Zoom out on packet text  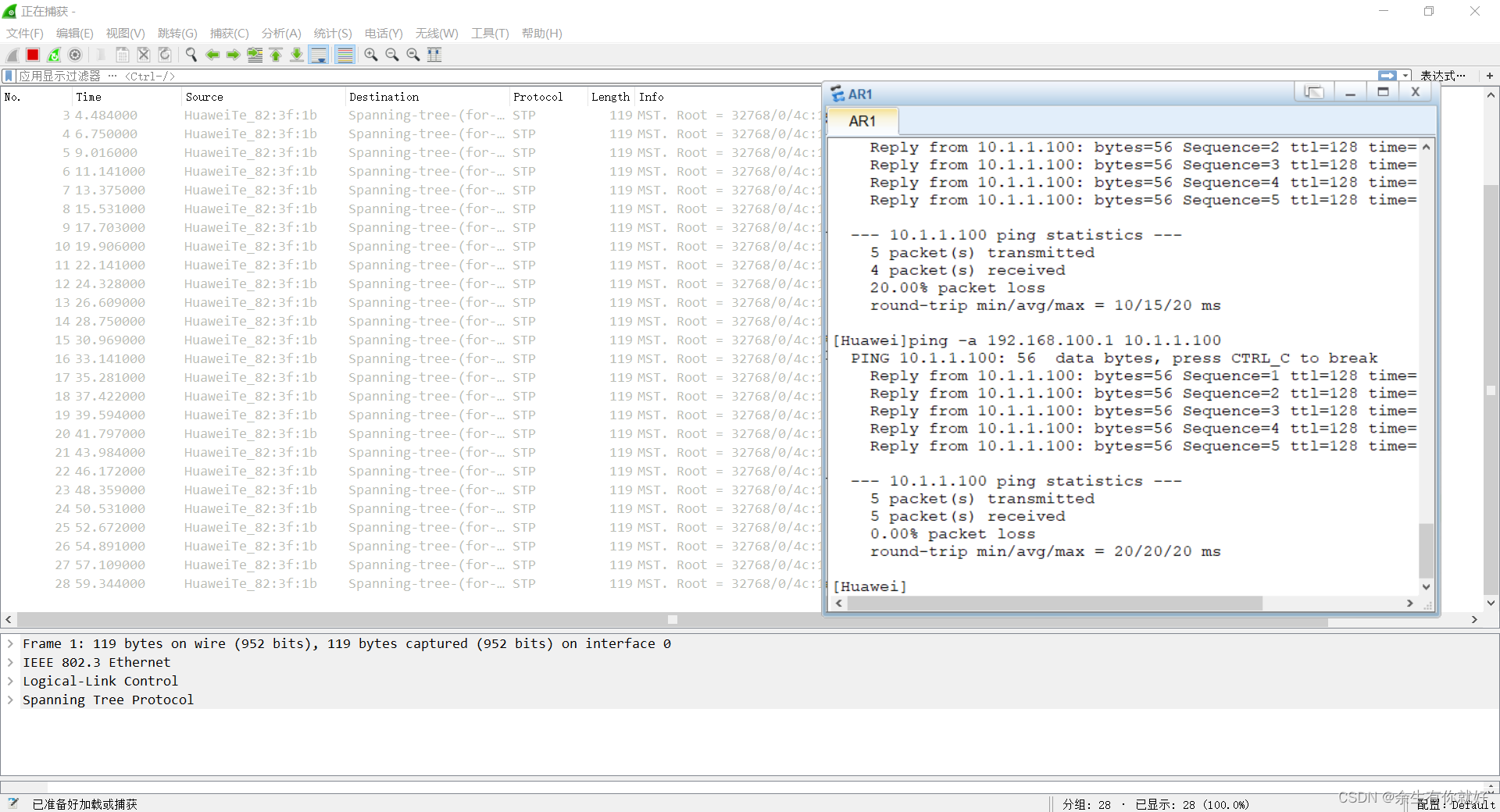(x=392, y=55)
